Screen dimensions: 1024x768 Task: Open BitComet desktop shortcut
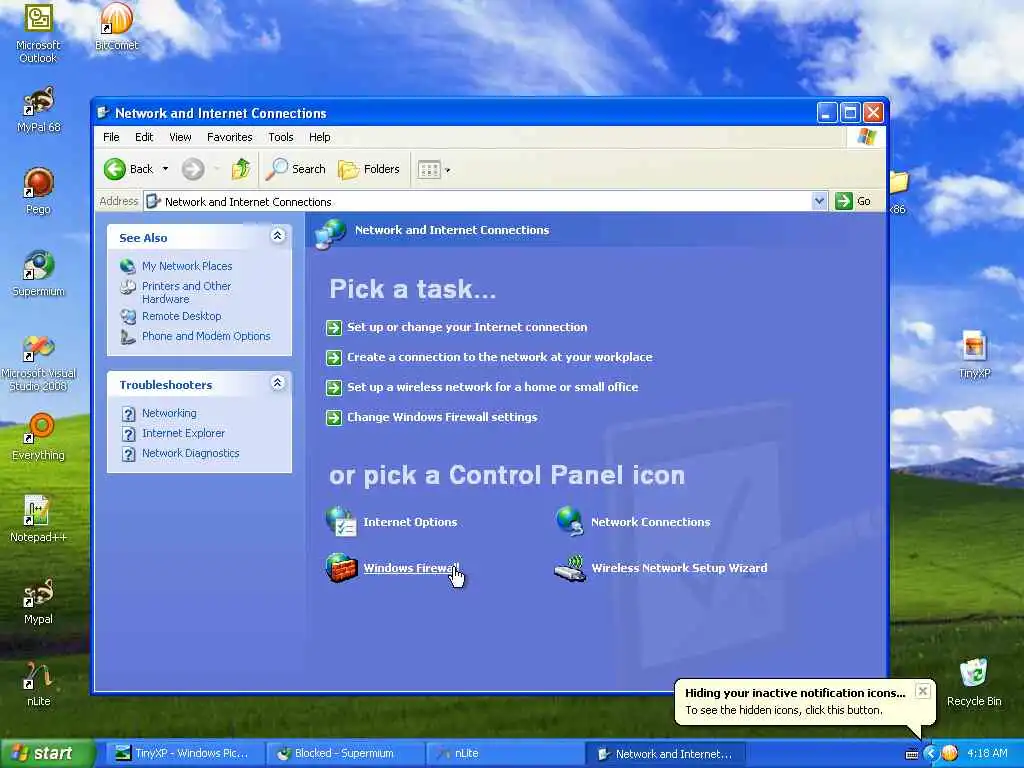tap(117, 27)
